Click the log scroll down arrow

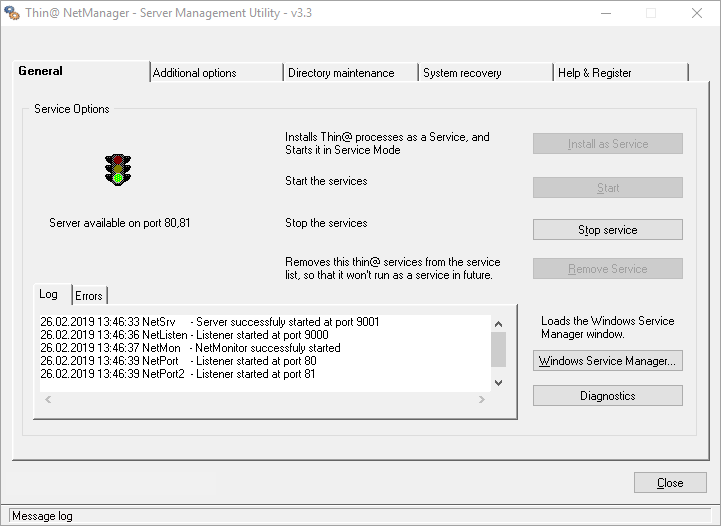pyautogui.click(x=498, y=383)
